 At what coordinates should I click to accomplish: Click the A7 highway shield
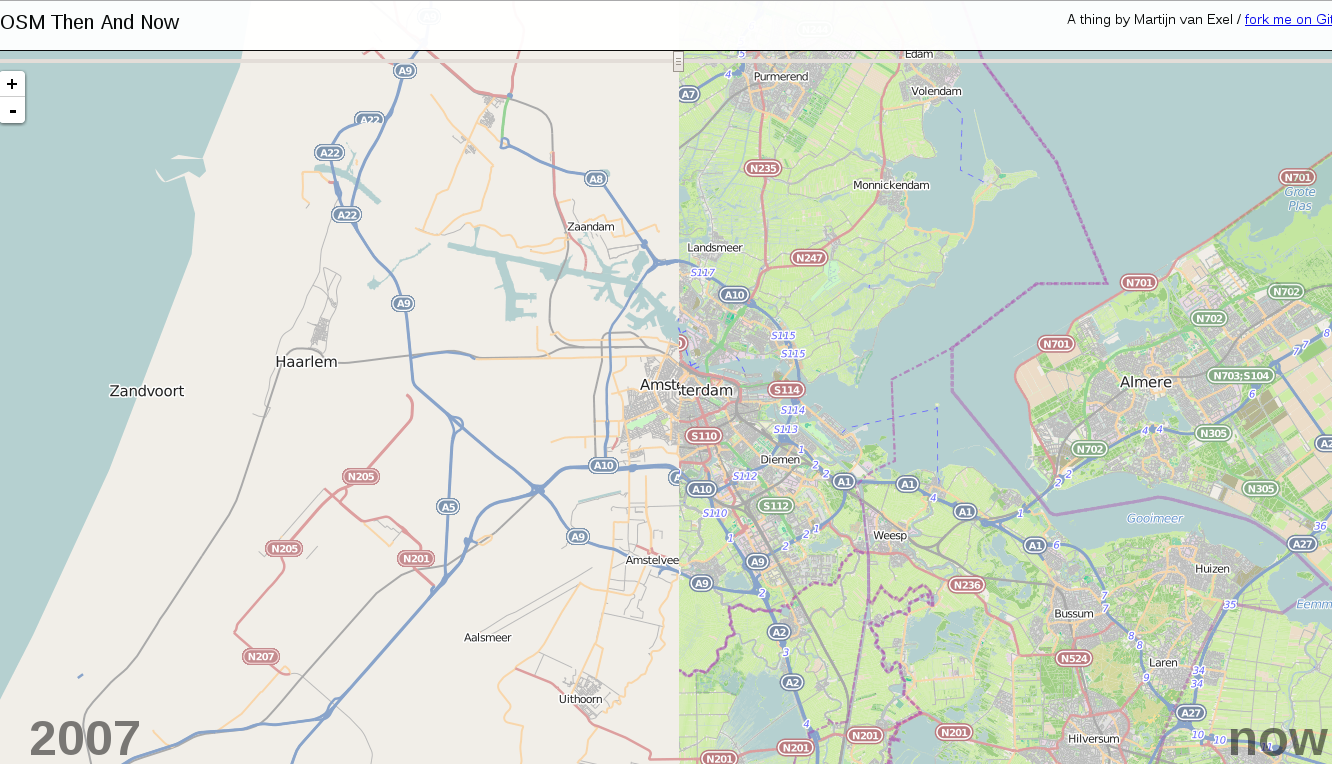tap(688, 94)
